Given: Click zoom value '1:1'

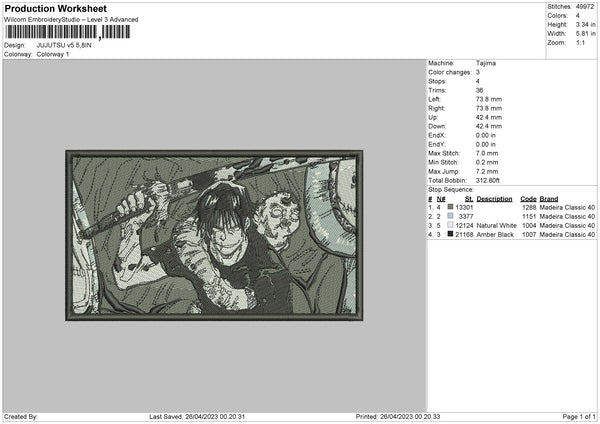Looking at the screenshot, I should pos(580,42).
